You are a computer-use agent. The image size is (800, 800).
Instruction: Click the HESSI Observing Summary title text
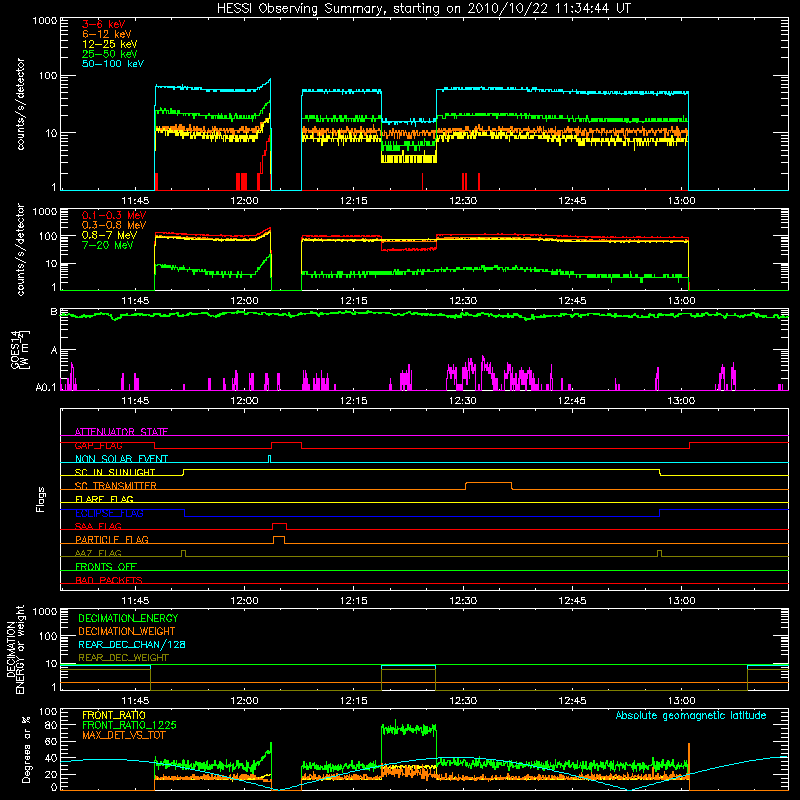(x=424, y=9)
